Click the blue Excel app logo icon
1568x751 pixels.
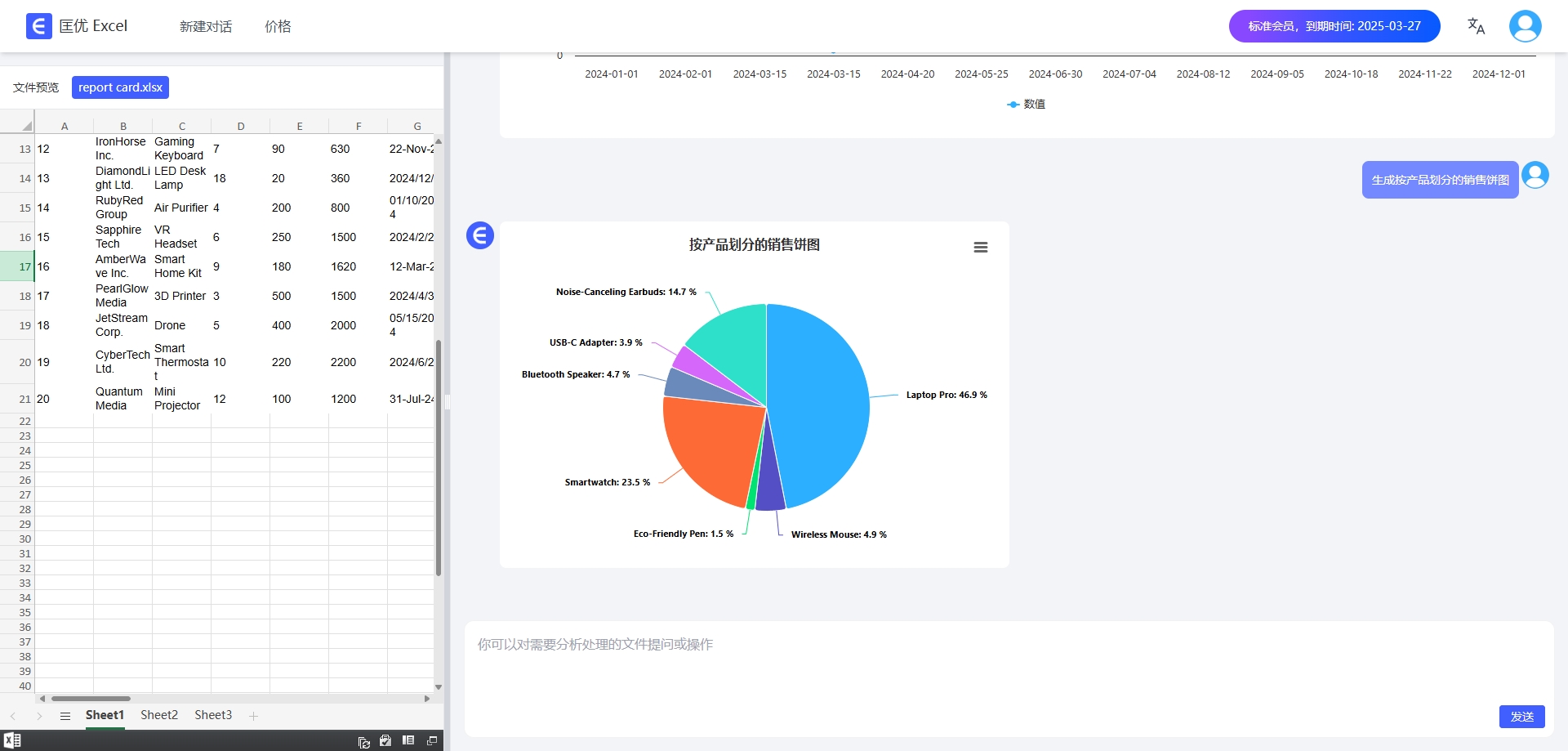pos(38,26)
